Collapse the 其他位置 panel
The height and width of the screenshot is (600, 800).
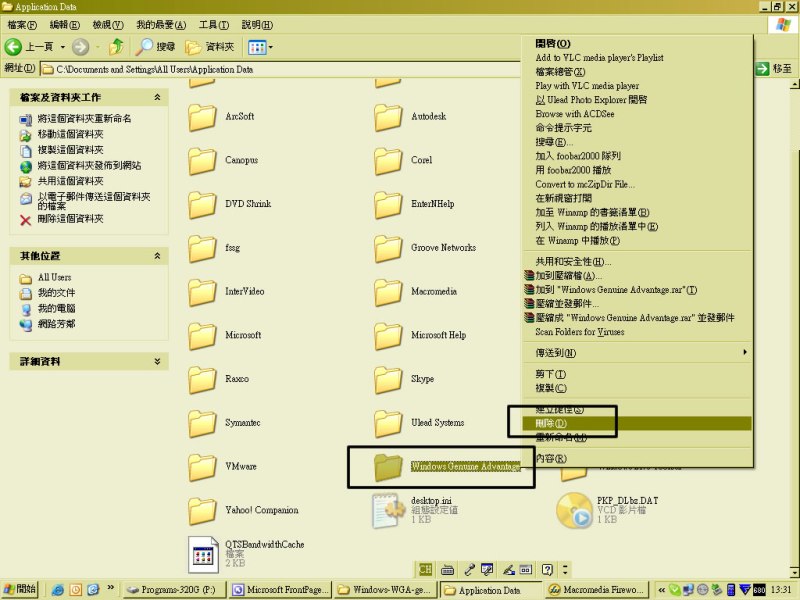coord(157,256)
